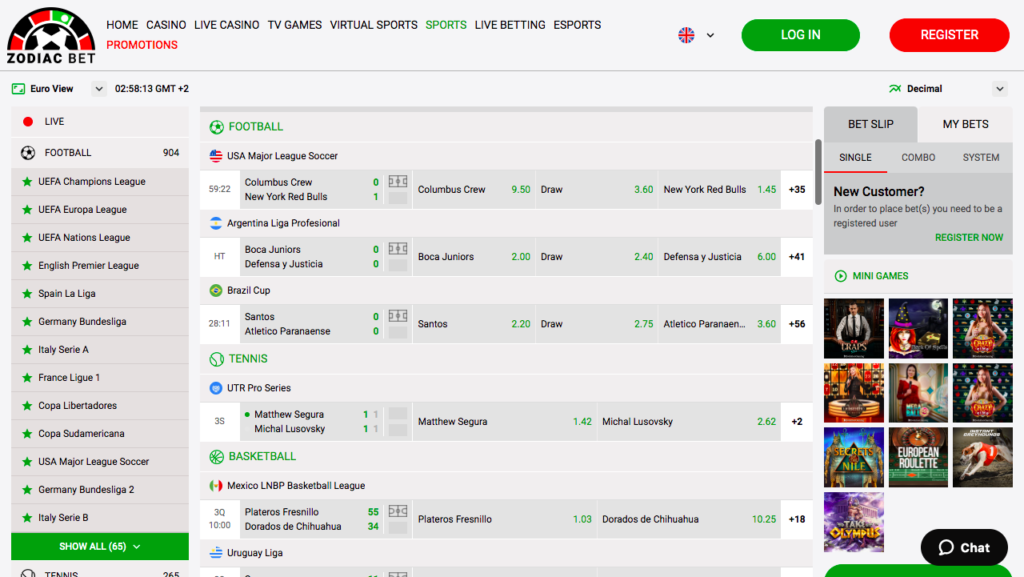Viewport: 1024px width, 577px height.
Task: Switch to the My Bets tab
Action: click(x=965, y=124)
